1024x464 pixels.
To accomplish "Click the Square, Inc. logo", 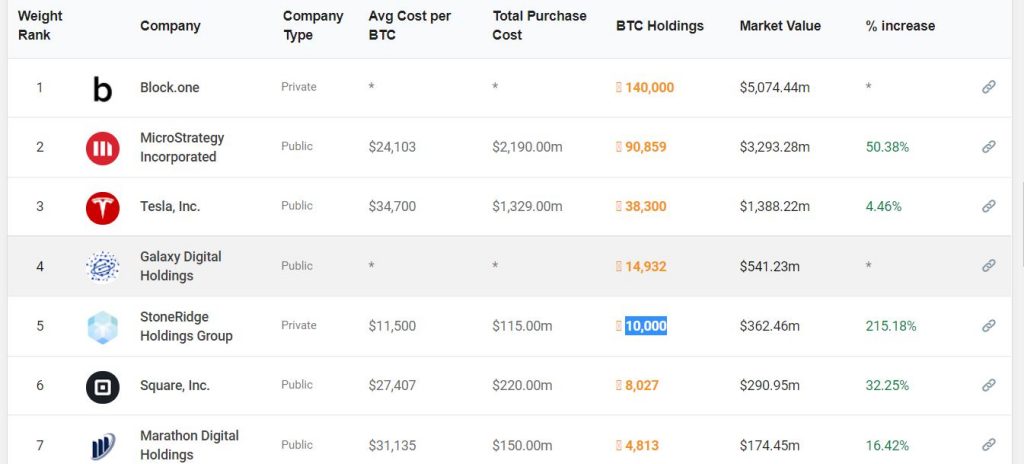I will pyautogui.click(x=103, y=387).
